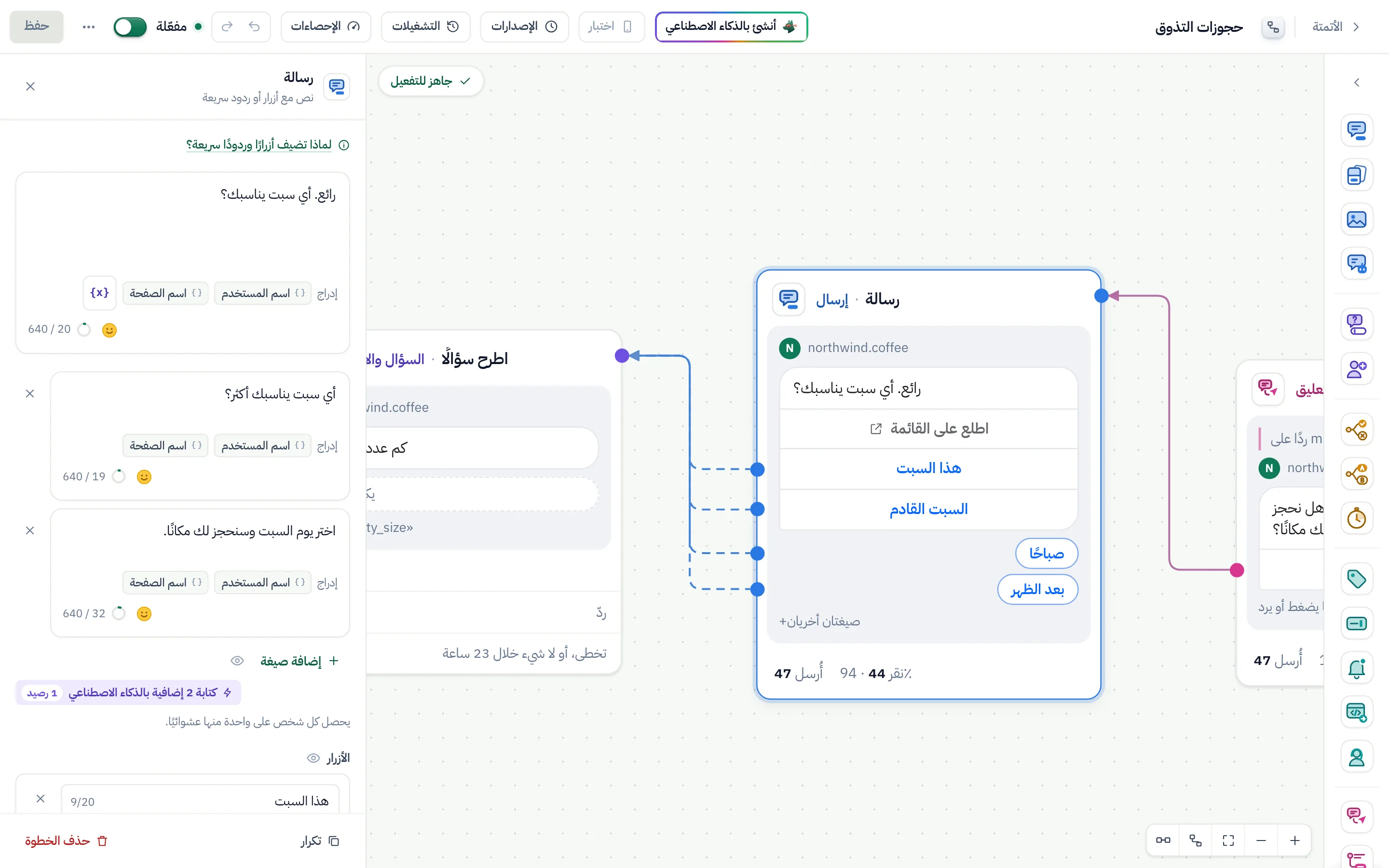This screenshot has width=1389, height=868.
Task: Open the Test option
Action: [611, 27]
